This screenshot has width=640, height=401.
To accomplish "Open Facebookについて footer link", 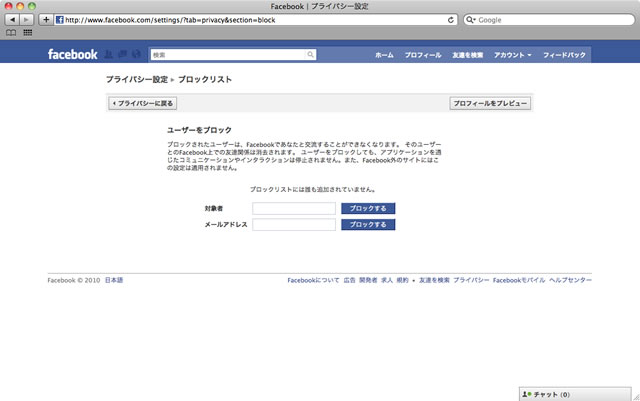I will tap(313, 280).
